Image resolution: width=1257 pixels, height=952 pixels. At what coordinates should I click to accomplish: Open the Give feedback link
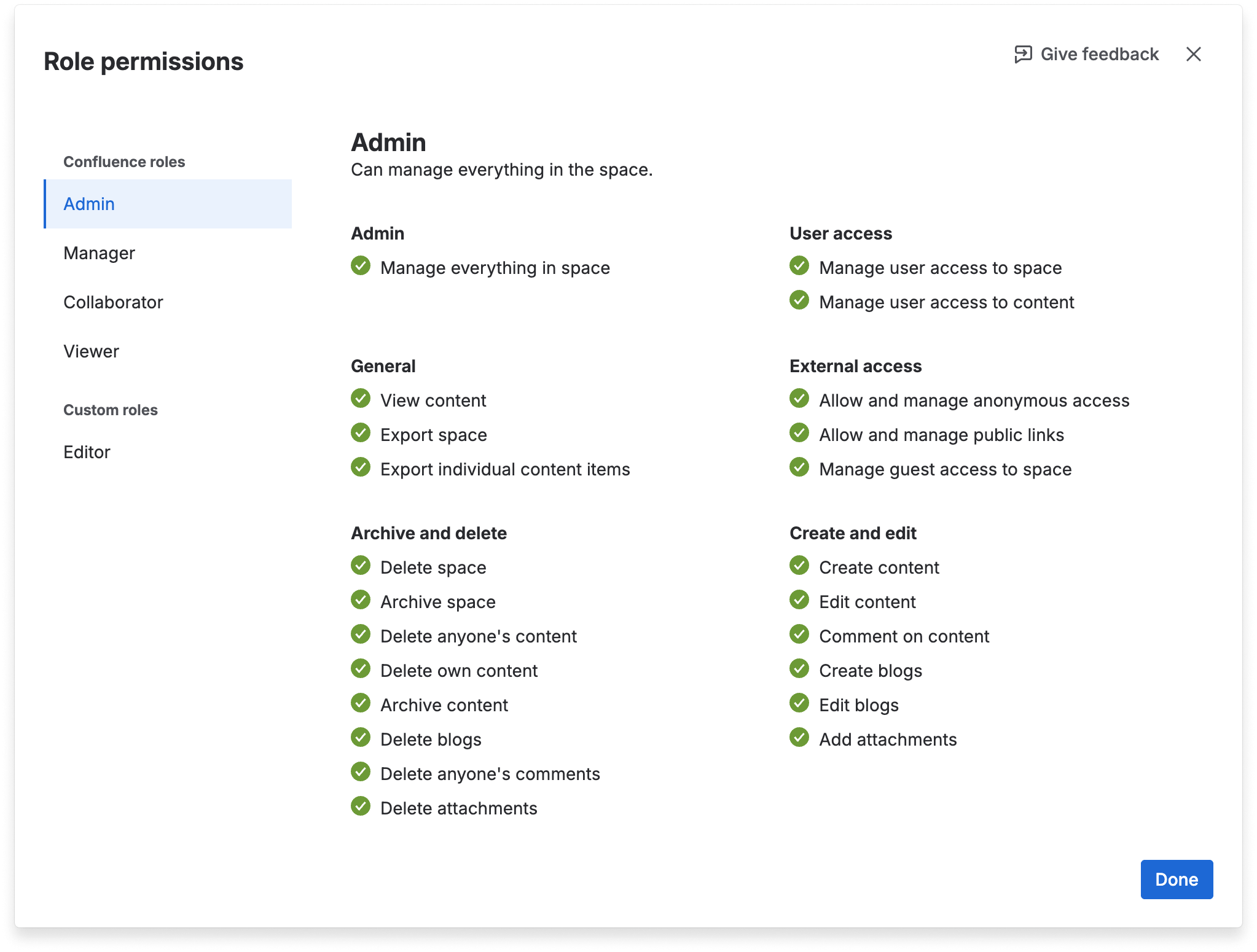coord(1099,54)
